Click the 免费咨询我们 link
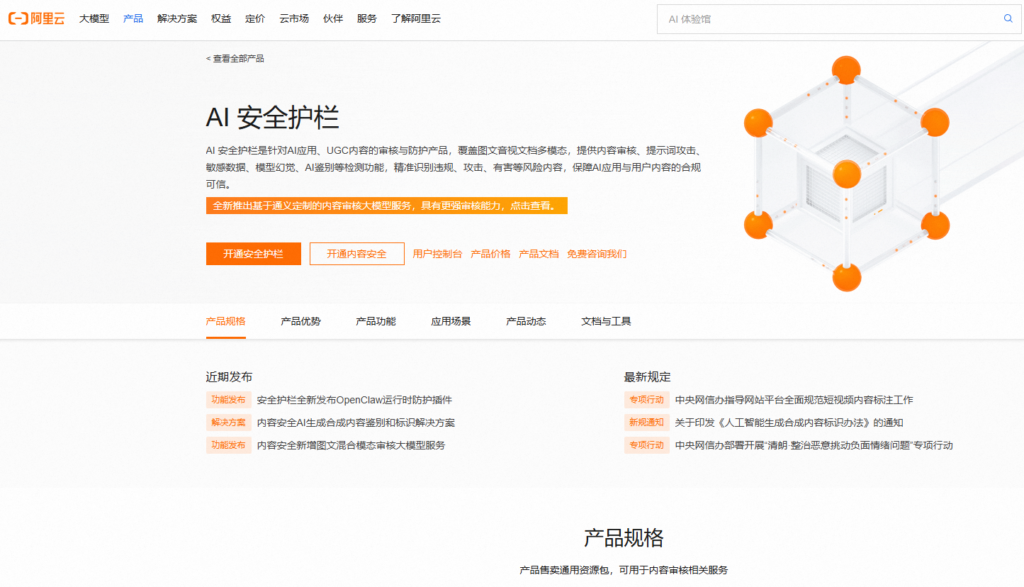This screenshot has width=1024, height=587. 596,254
